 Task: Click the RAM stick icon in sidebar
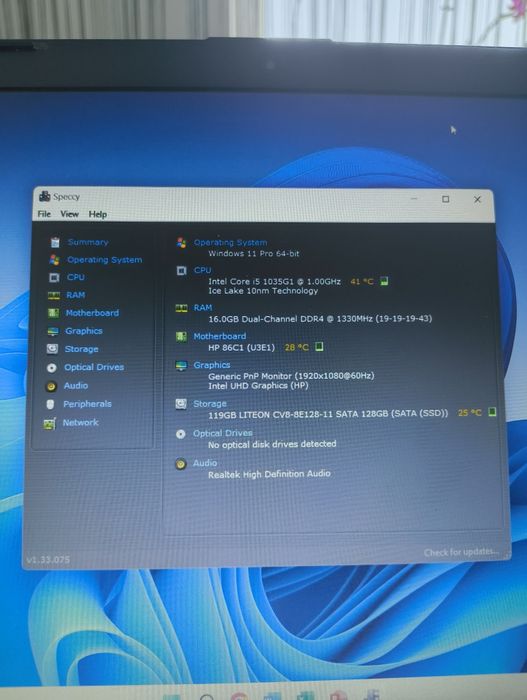coord(54,295)
